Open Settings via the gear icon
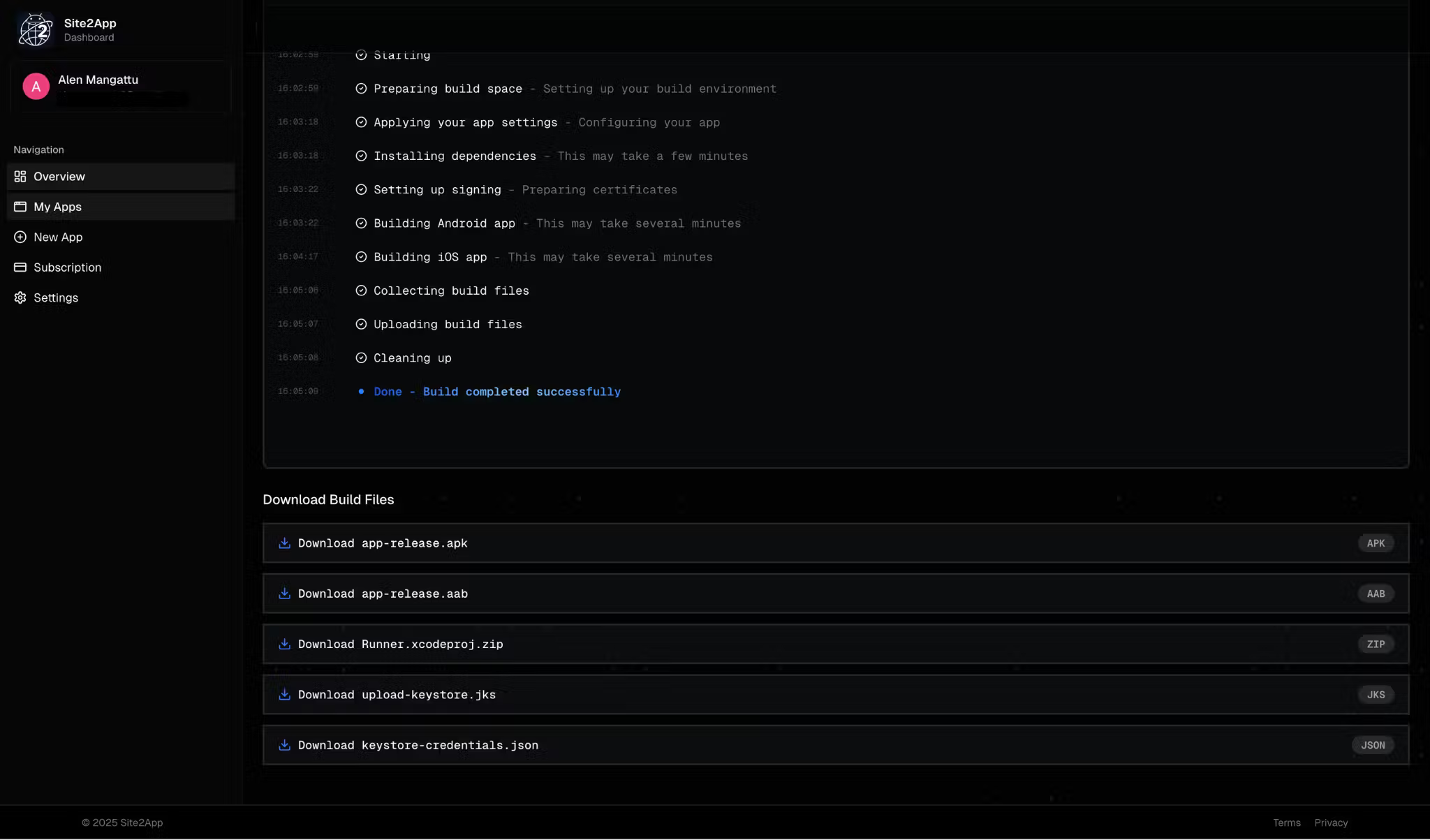Image resolution: width=1430 pixels, height=840 pixels. click(x=20, y=297)
